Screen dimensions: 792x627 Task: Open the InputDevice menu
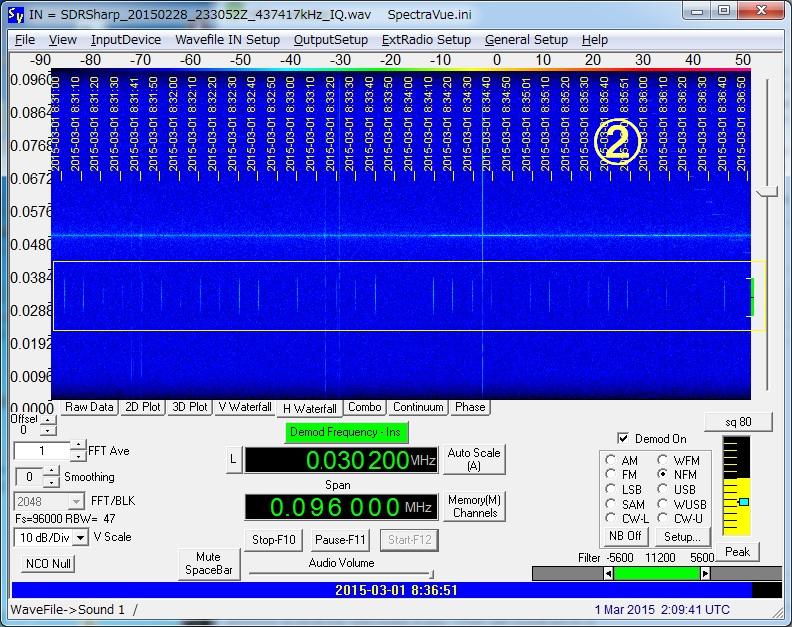[126, 40]
